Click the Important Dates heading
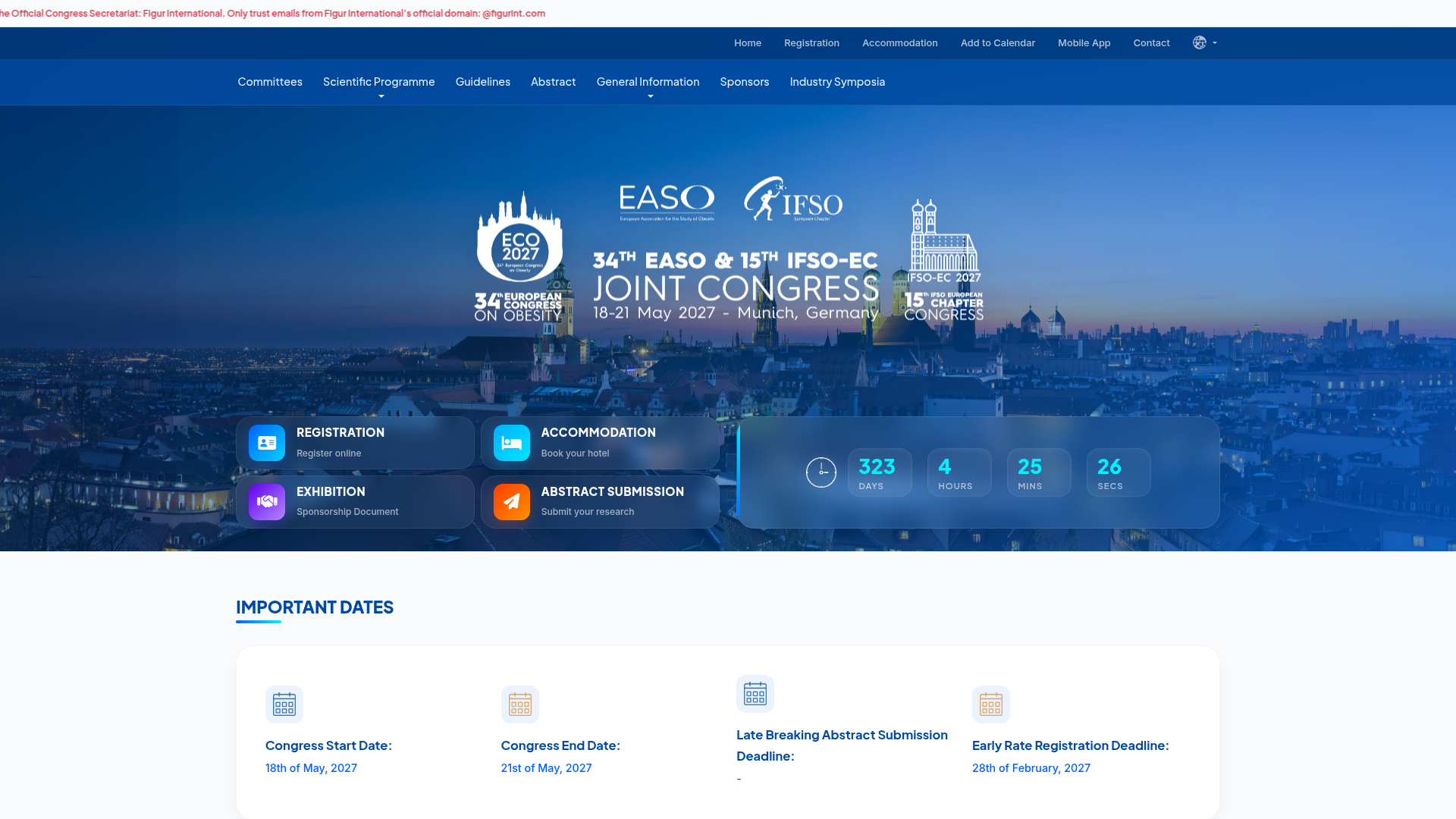 [315, 607]
